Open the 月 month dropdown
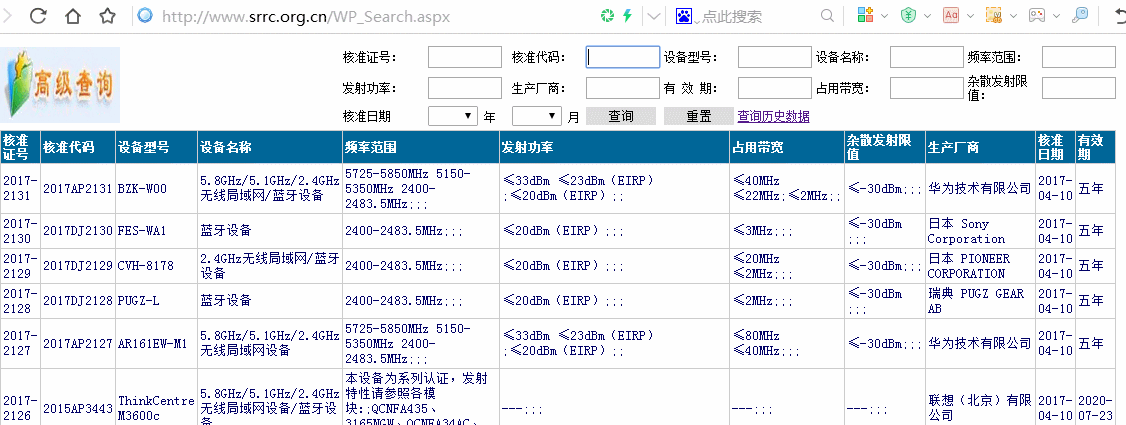The height and width of the screenshot is (425, 1126). point(536,116)
